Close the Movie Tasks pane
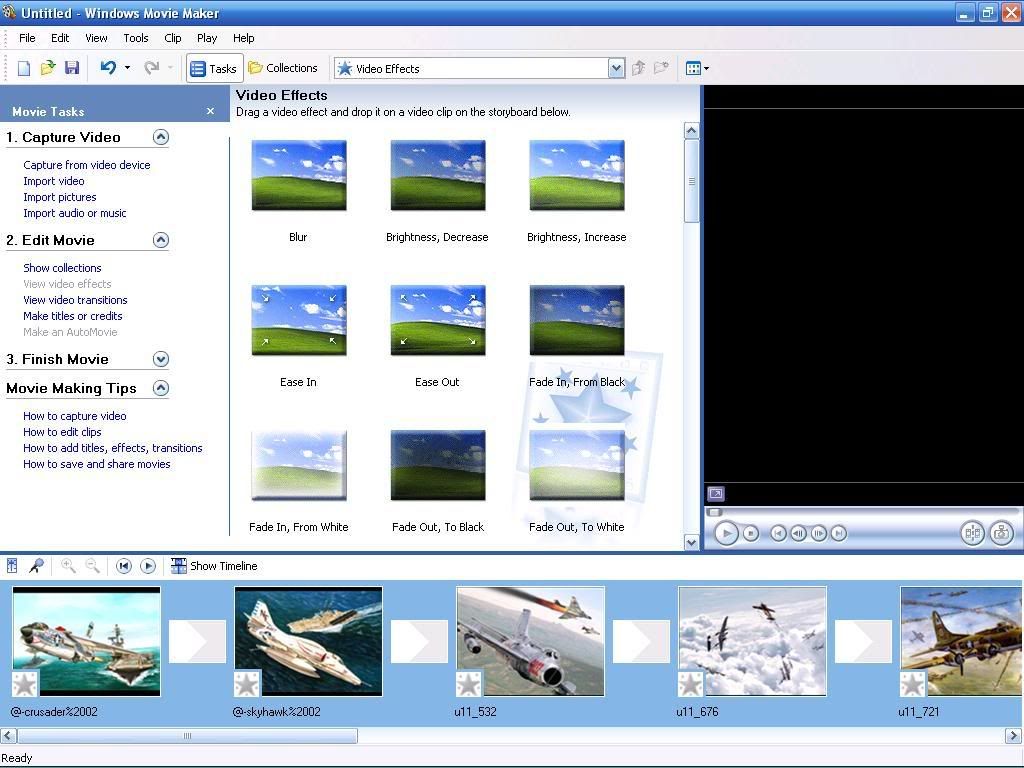 tap(210, 111)
